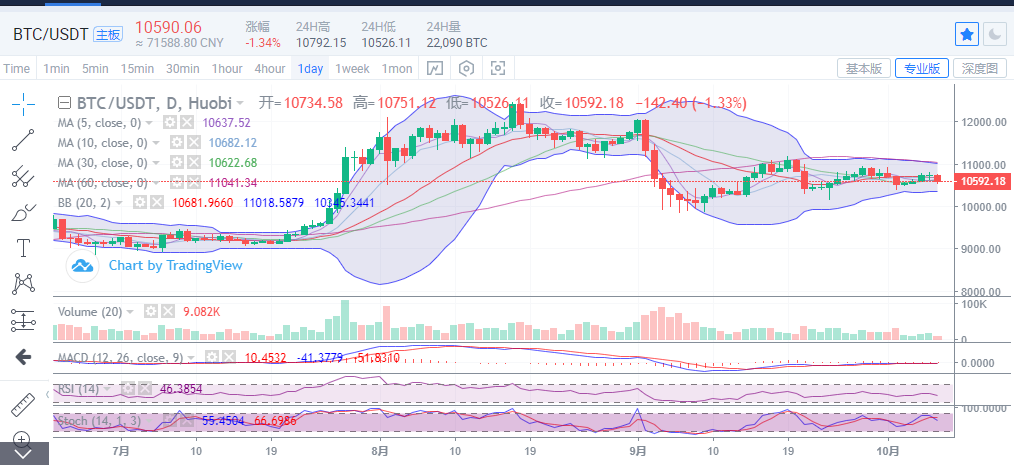The image size is (1014, 465).
Task: Switch to 深度图 depth chart view
Action: tap(980, 68)
